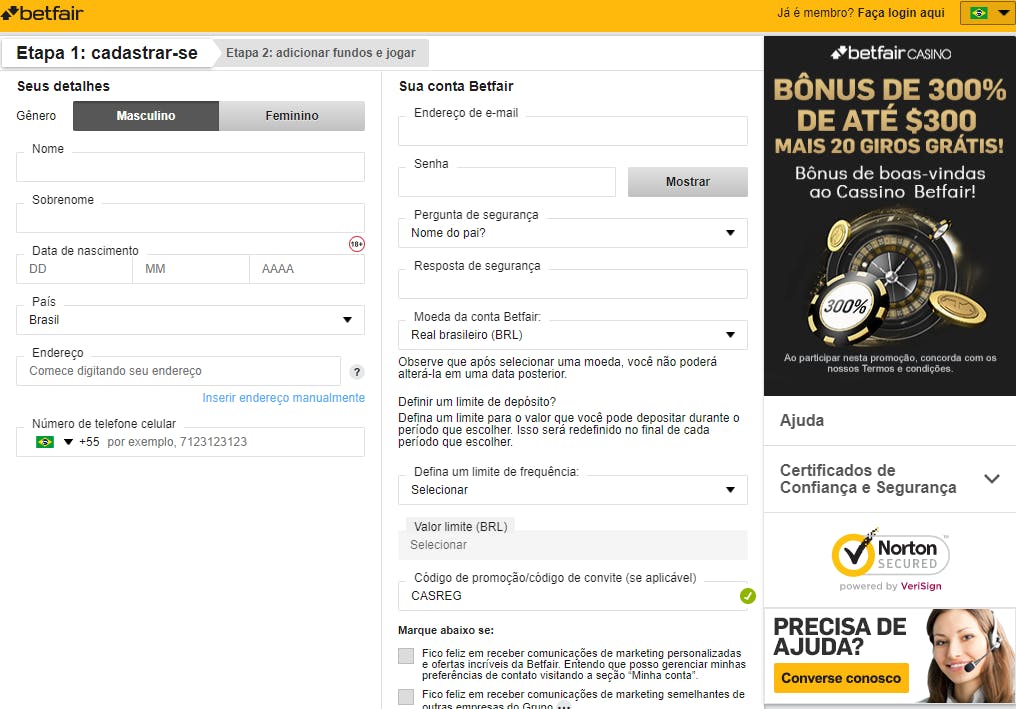Screen dimensions: 1016x709
Task: Select Feminino gender option
Action: point(292,116)
